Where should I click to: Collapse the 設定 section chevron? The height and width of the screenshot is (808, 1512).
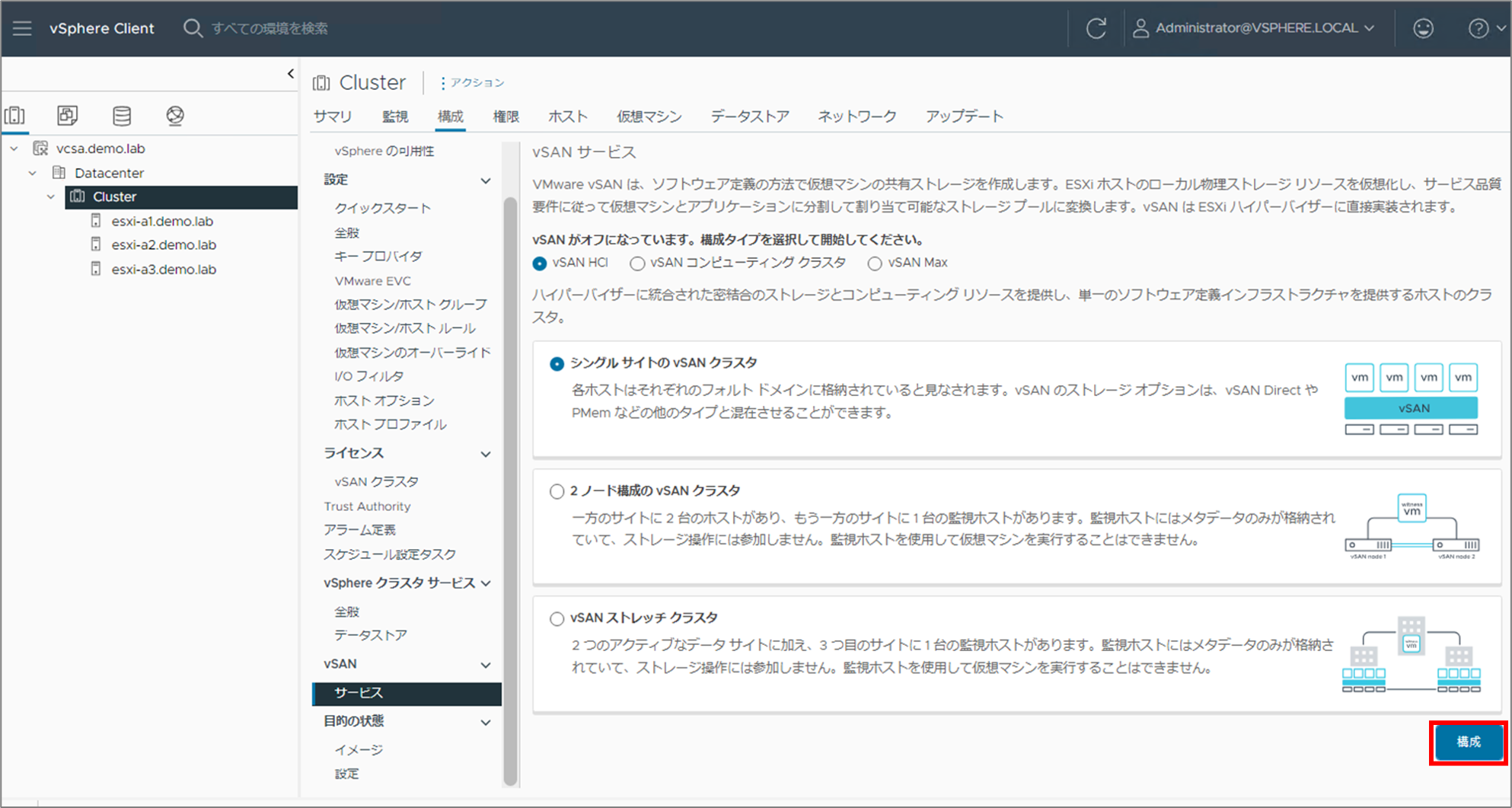point(485,180)
